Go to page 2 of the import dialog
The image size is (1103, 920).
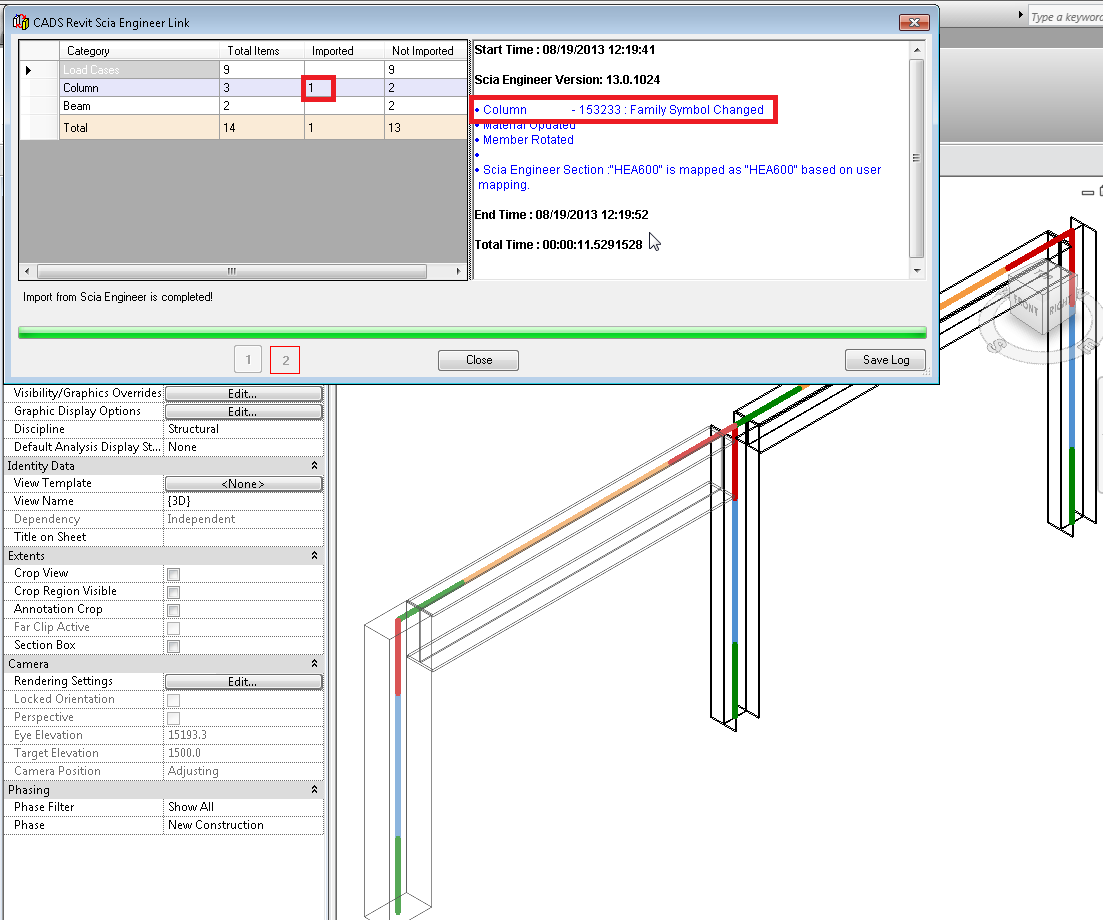[285, 360]
